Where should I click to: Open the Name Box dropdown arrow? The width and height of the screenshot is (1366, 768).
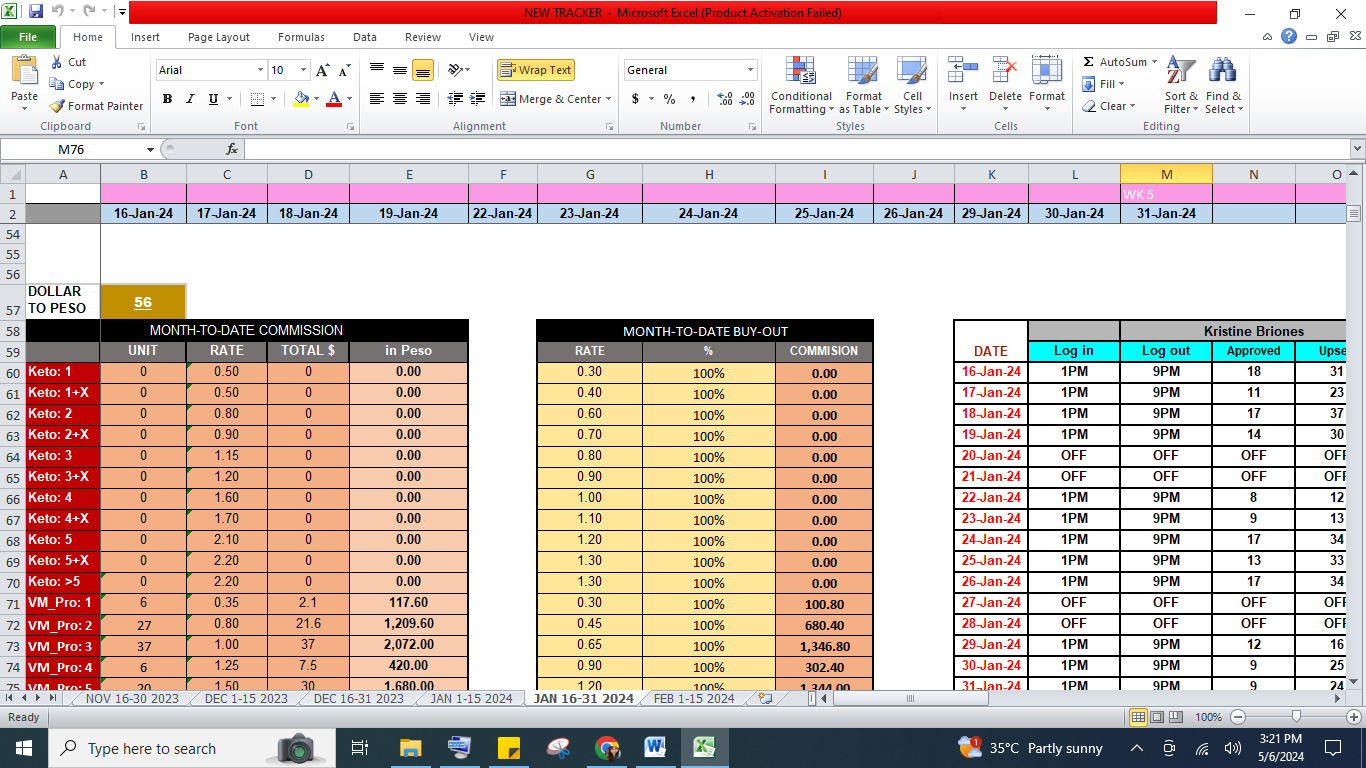point(151,149)
